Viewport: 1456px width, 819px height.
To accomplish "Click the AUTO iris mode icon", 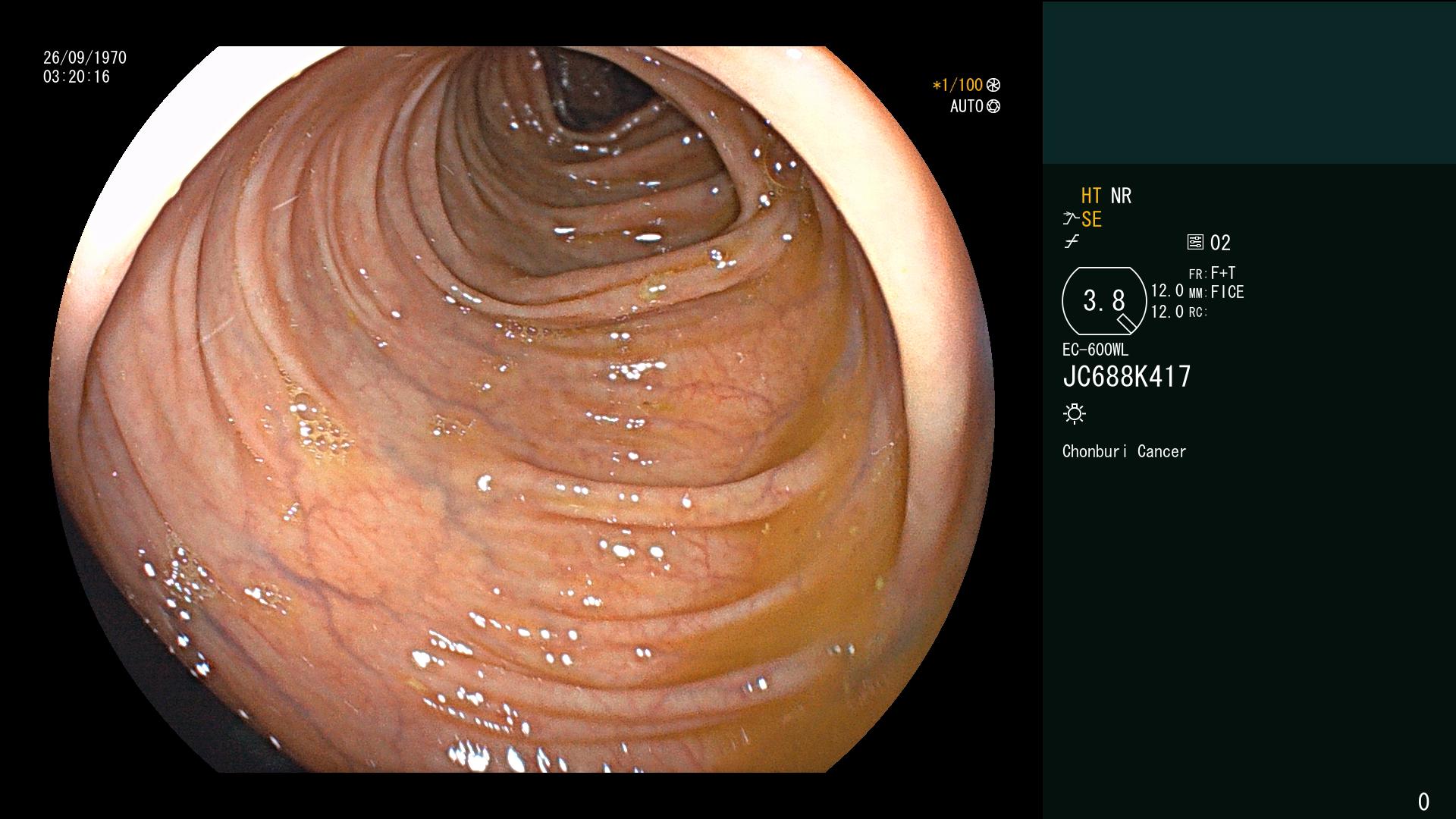I will 993,107.
